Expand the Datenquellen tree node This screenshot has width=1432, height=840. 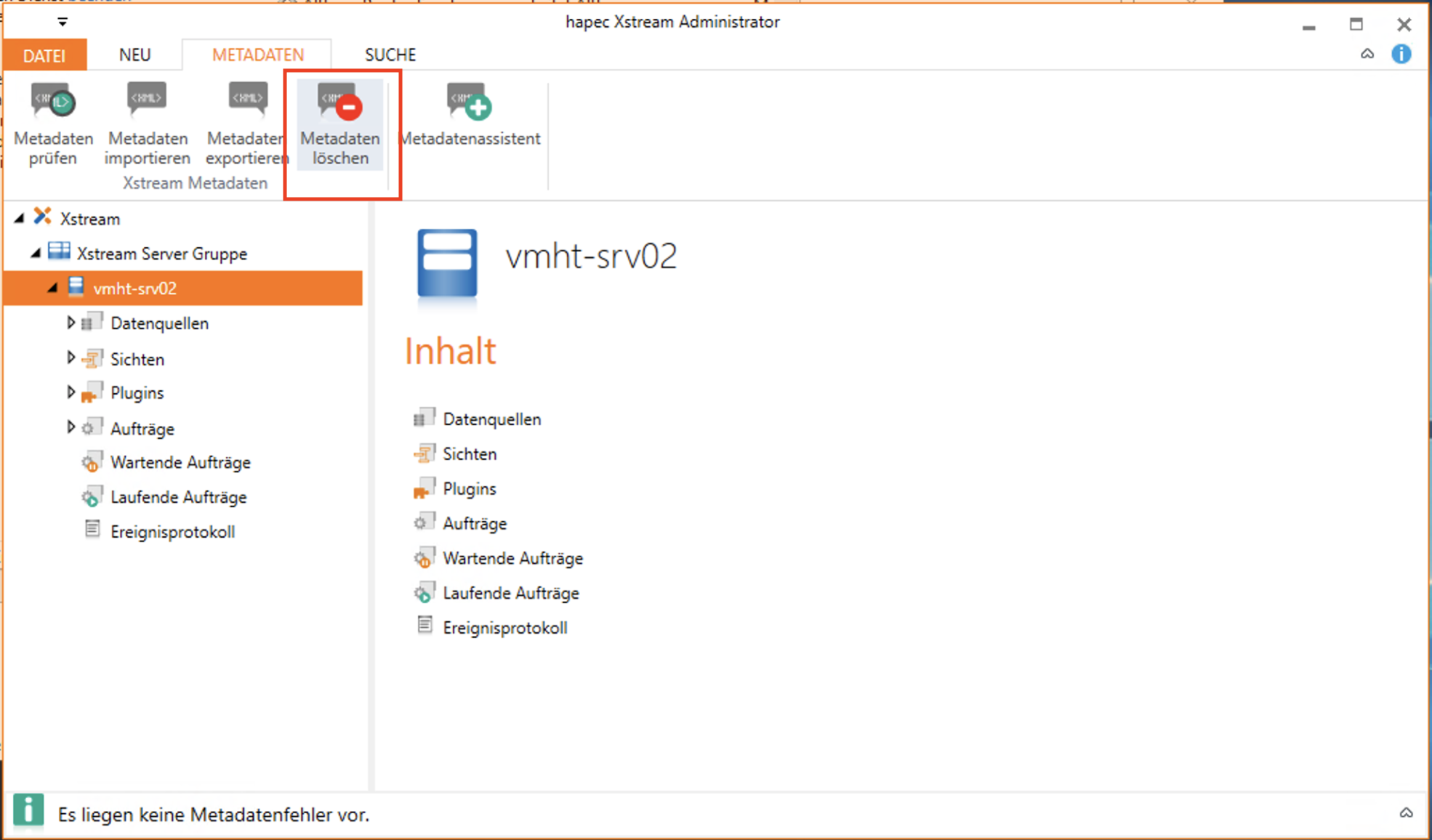[x=71, y=322]
